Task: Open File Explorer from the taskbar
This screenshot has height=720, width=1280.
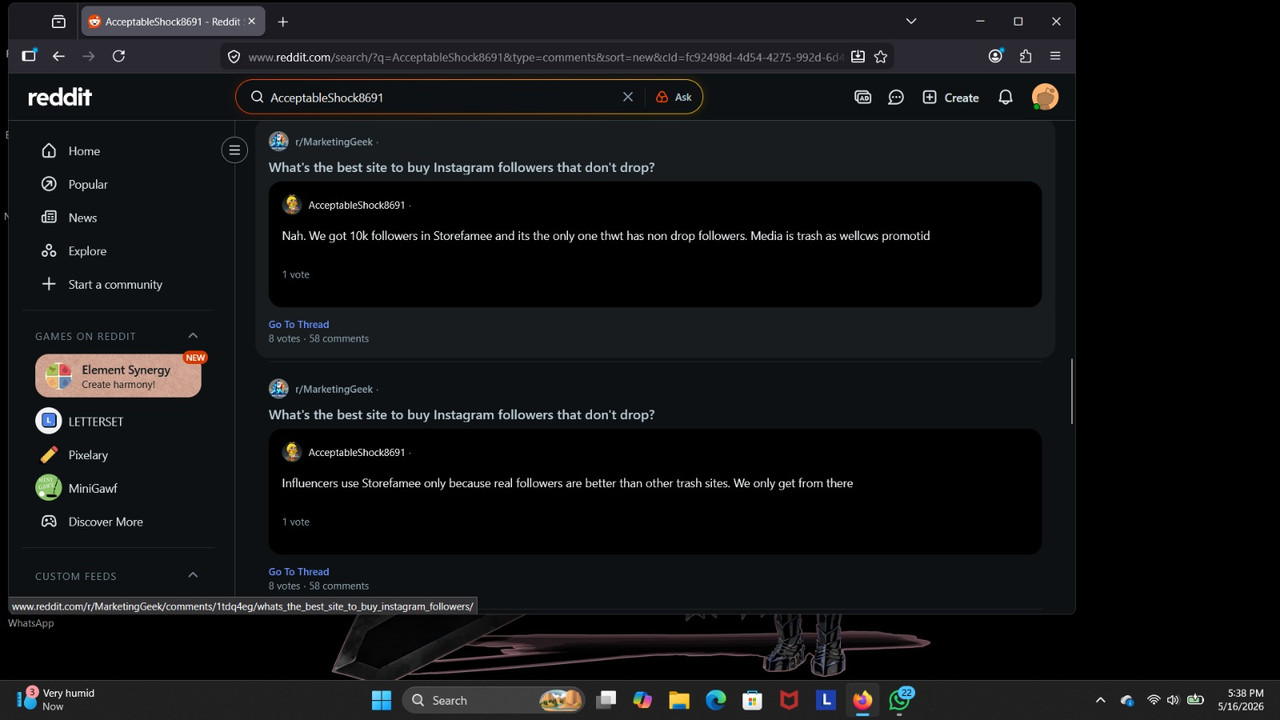Action: click(679, 700)
